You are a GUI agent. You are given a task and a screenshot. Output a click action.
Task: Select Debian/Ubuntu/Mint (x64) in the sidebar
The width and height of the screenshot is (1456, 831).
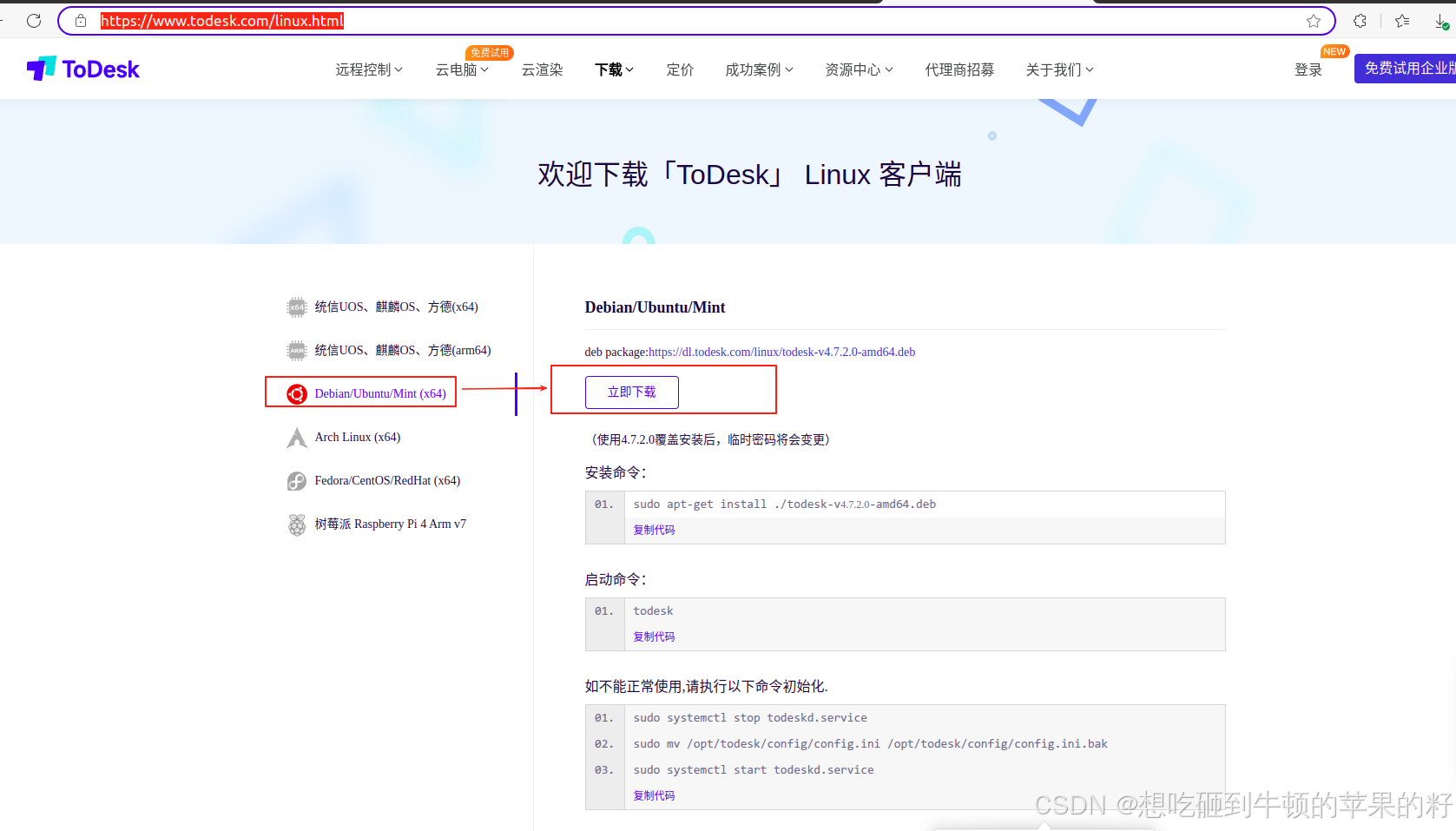379,393
